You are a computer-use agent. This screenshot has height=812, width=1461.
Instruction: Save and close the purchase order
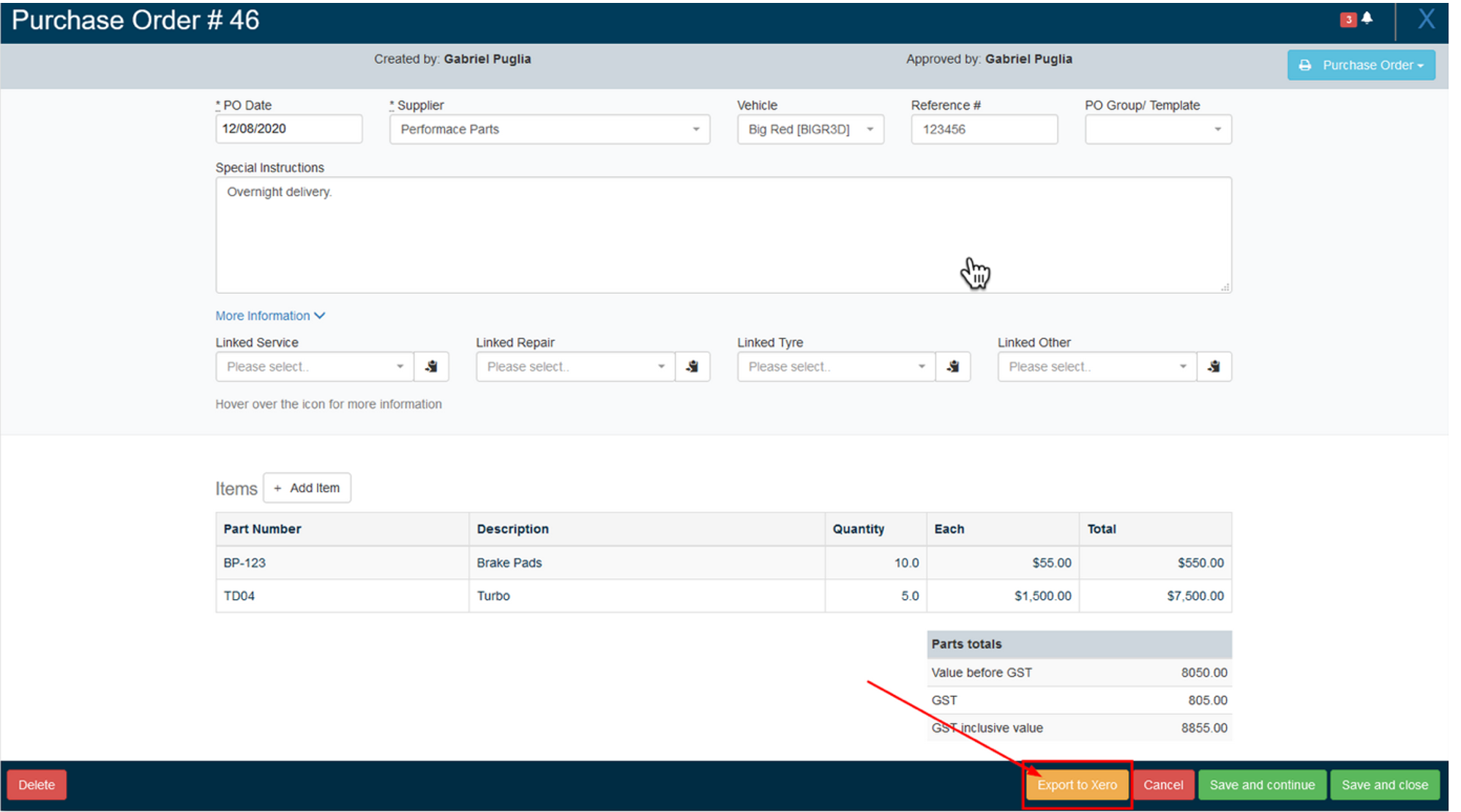coord(1383,784)
